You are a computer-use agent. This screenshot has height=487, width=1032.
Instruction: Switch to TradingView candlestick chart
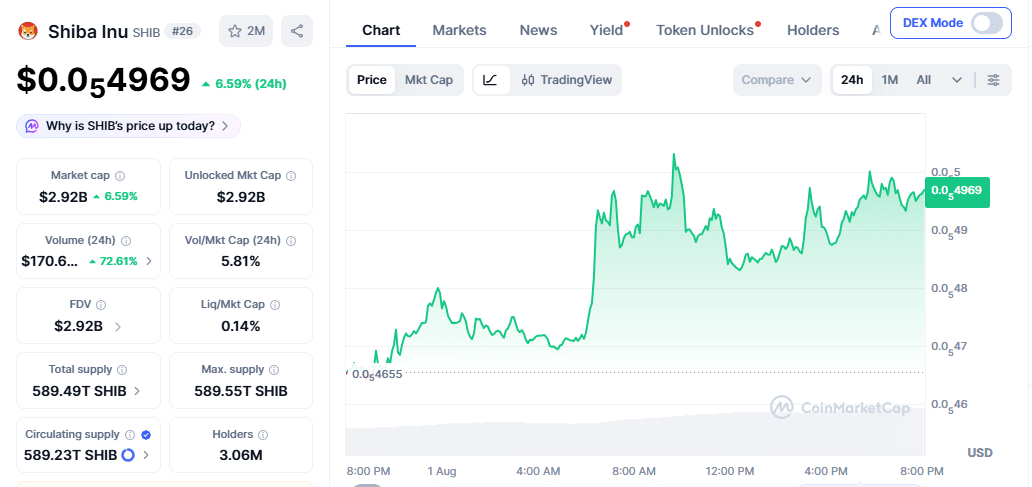coord(566,80)
